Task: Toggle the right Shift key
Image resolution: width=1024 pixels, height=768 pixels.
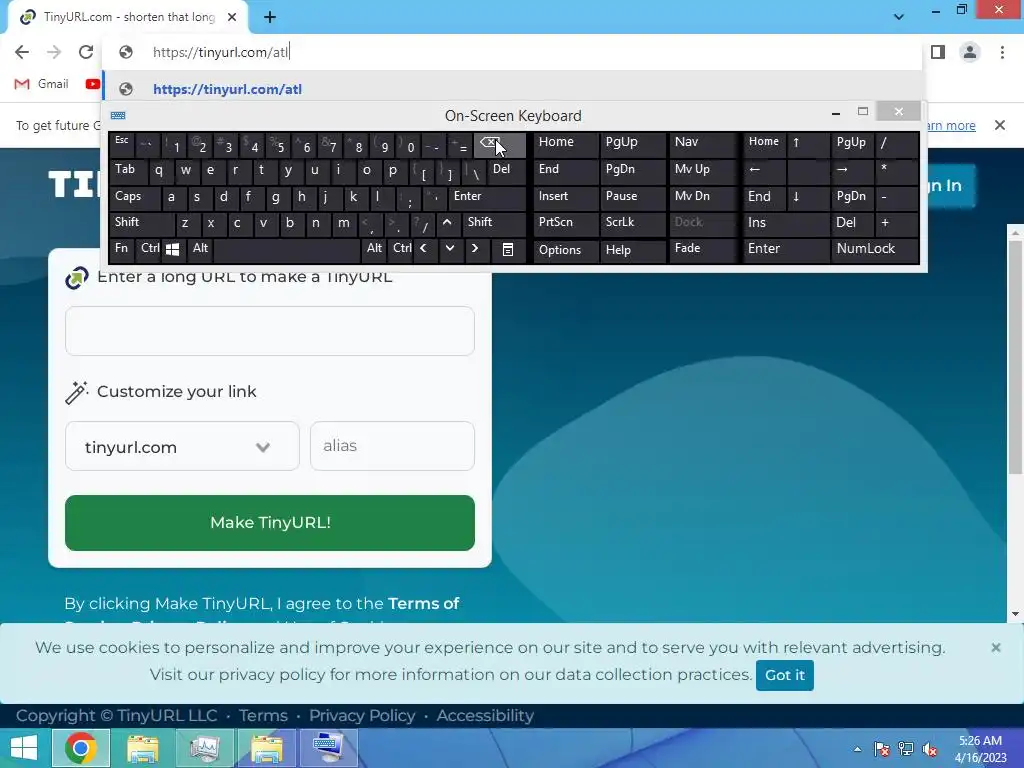Action: (494, 223)
